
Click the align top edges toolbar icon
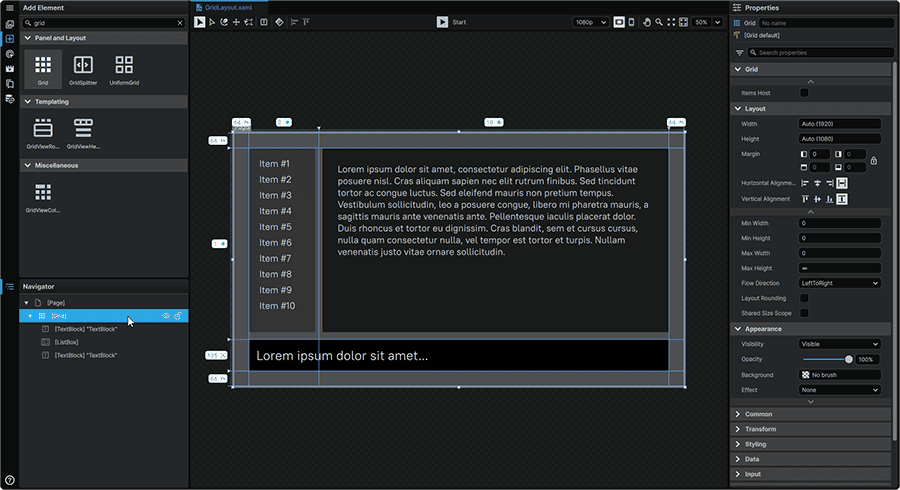[306, 22]
